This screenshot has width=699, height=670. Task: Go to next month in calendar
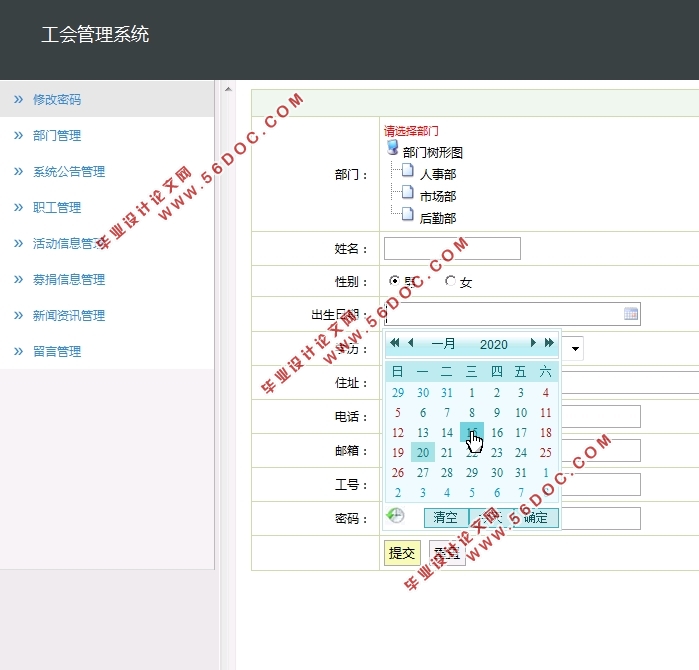click(x=533, y=343)
